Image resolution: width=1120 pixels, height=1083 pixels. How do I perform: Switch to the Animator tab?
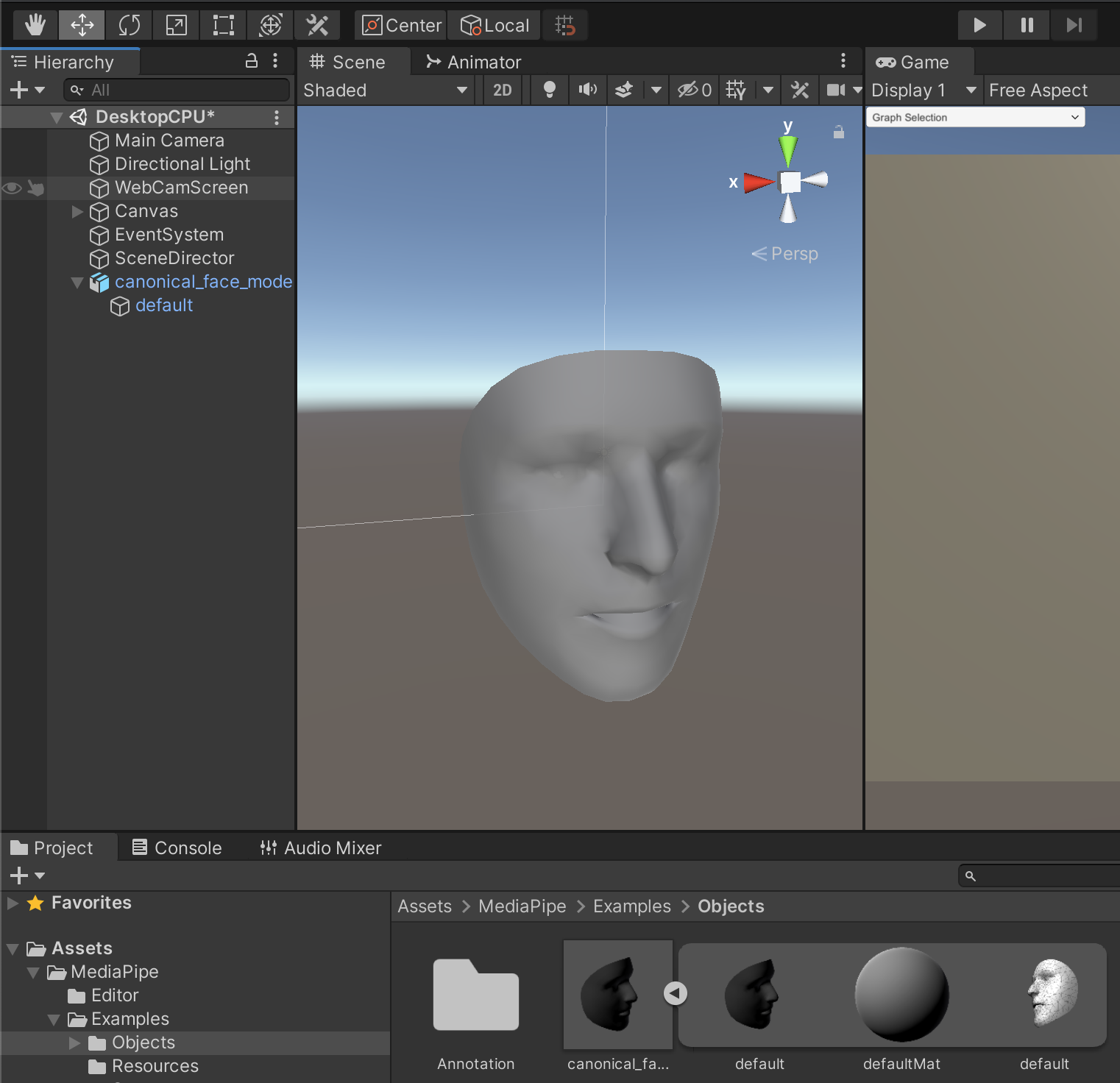pyautogui.click(x=474, y=63)
